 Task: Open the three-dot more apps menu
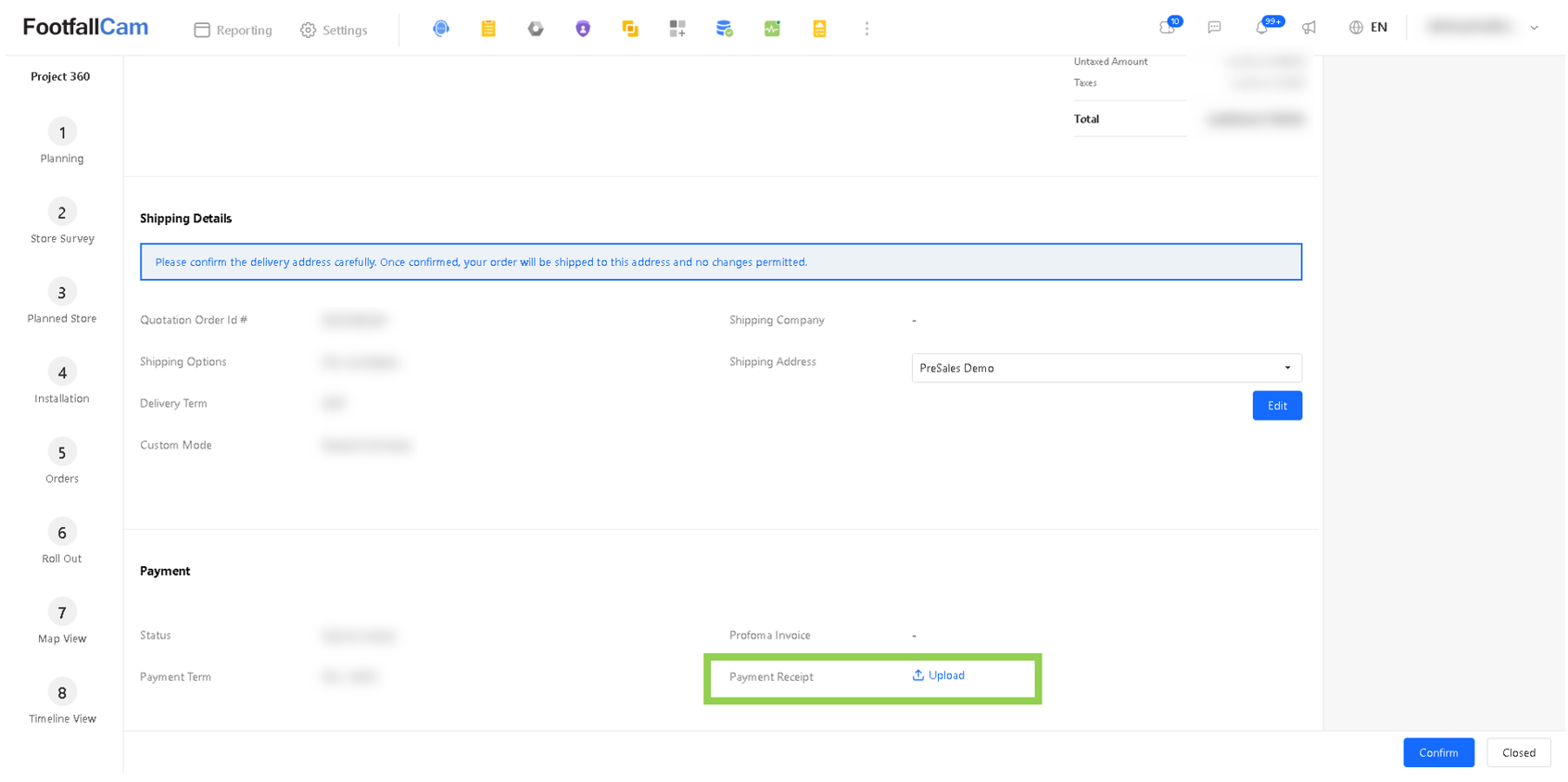pyautogui.click(x=866, y=29)
